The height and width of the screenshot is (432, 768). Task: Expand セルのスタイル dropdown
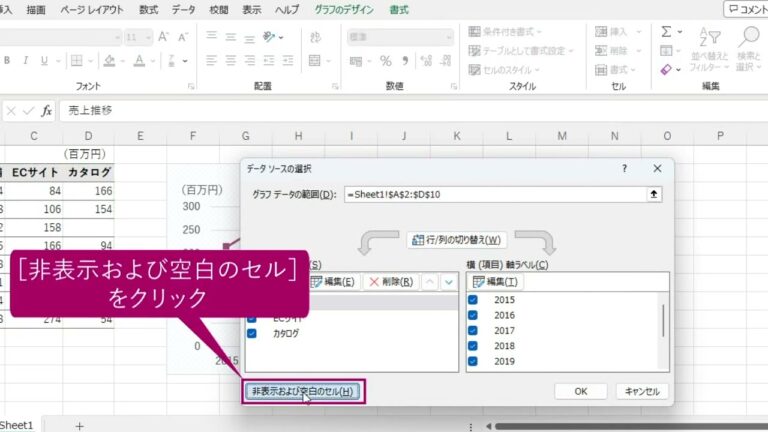coord(537,70)
